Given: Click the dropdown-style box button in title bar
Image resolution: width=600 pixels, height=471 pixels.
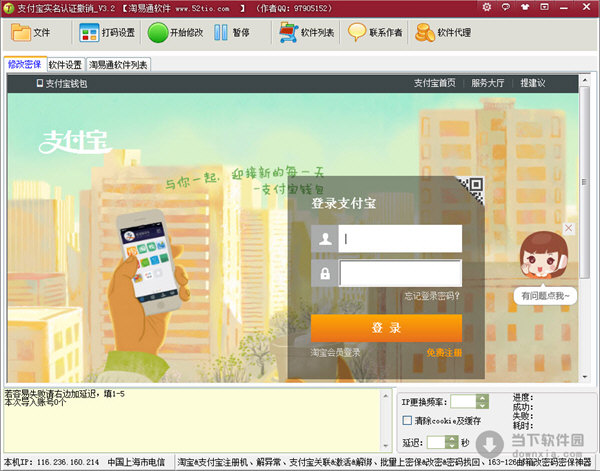Looking at the screenshot, I should 544,7.
